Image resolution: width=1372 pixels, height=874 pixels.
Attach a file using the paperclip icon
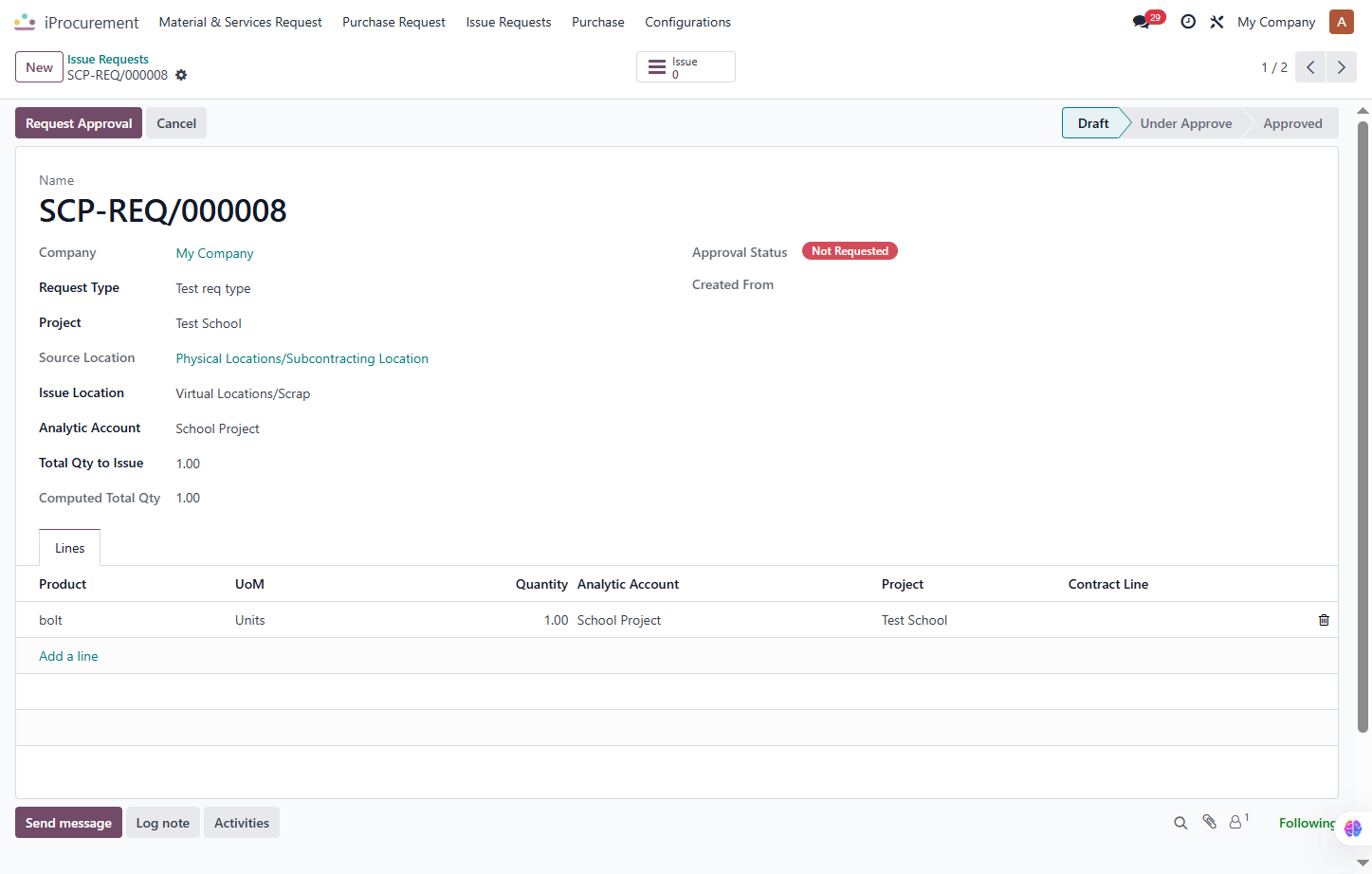pos(1209,822)
